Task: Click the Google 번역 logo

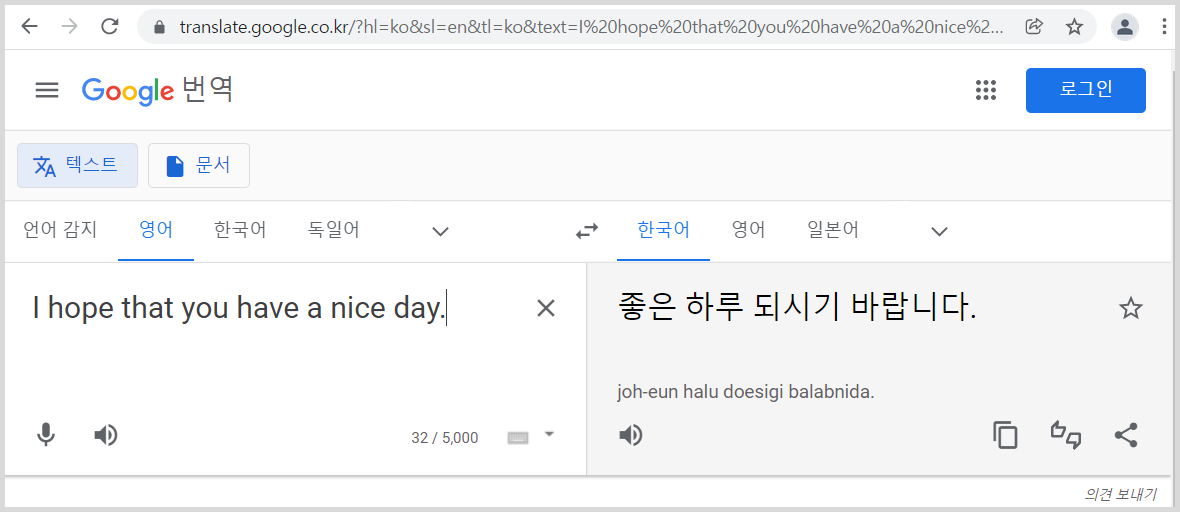Action: (x=157, y=90)
